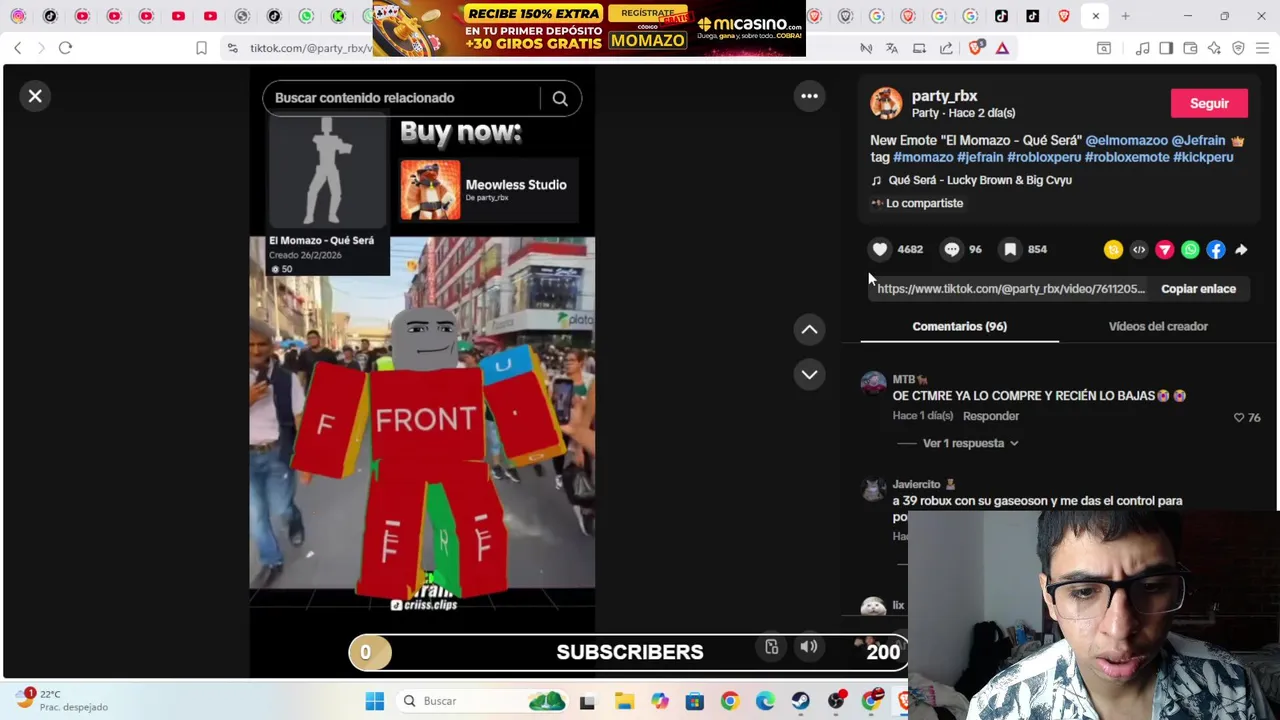
Task: Open the browser sidebar panel icon
Action: 1166,48
